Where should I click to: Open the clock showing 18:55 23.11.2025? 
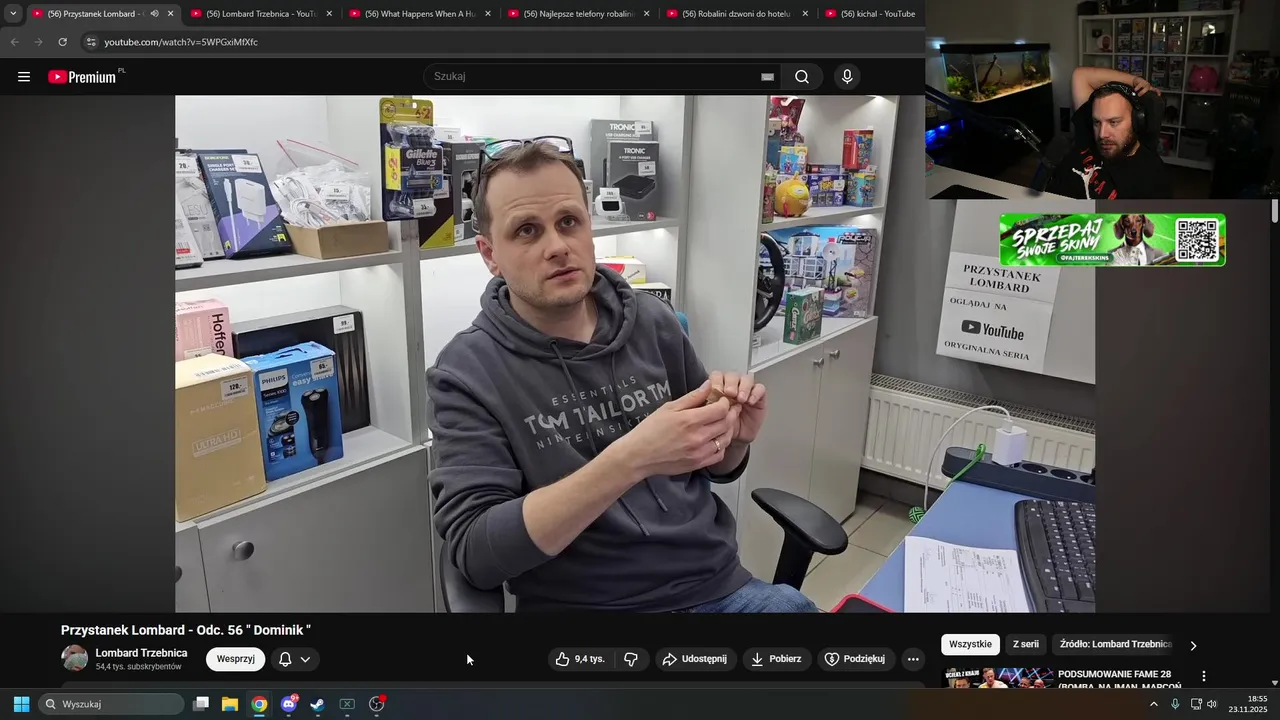pyautogui.click(x=1248, y=704)
